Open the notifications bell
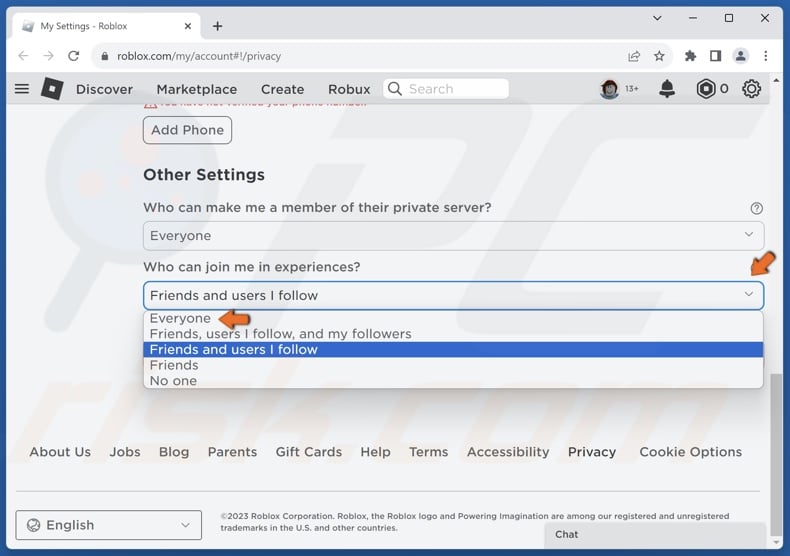The image size is (790, 556). [x=667, y=89]
